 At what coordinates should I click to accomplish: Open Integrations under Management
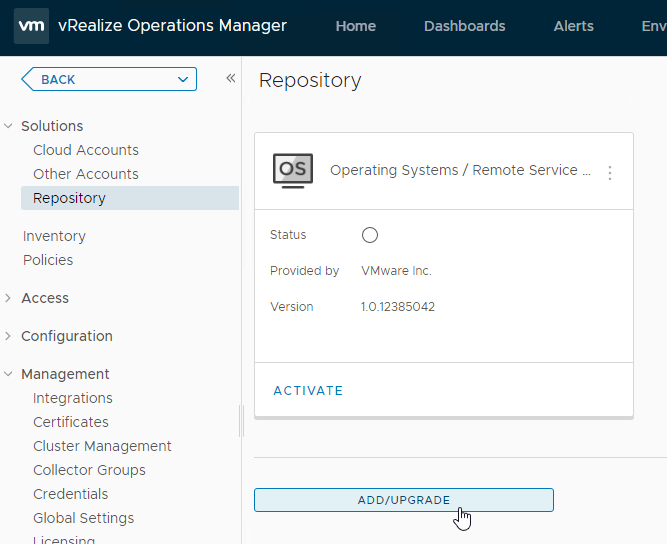coord(73,398)
